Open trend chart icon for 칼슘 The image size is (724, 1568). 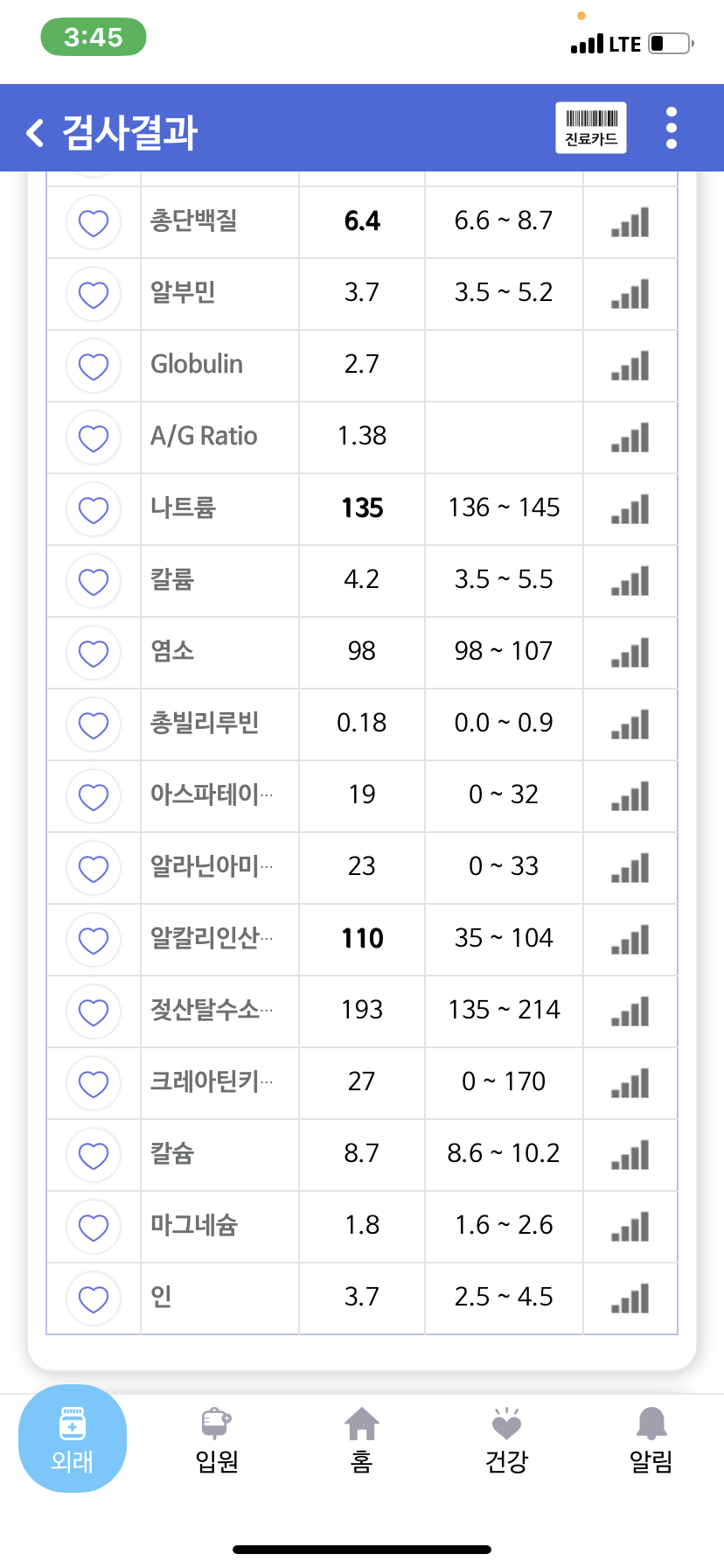coord(630,1155)
